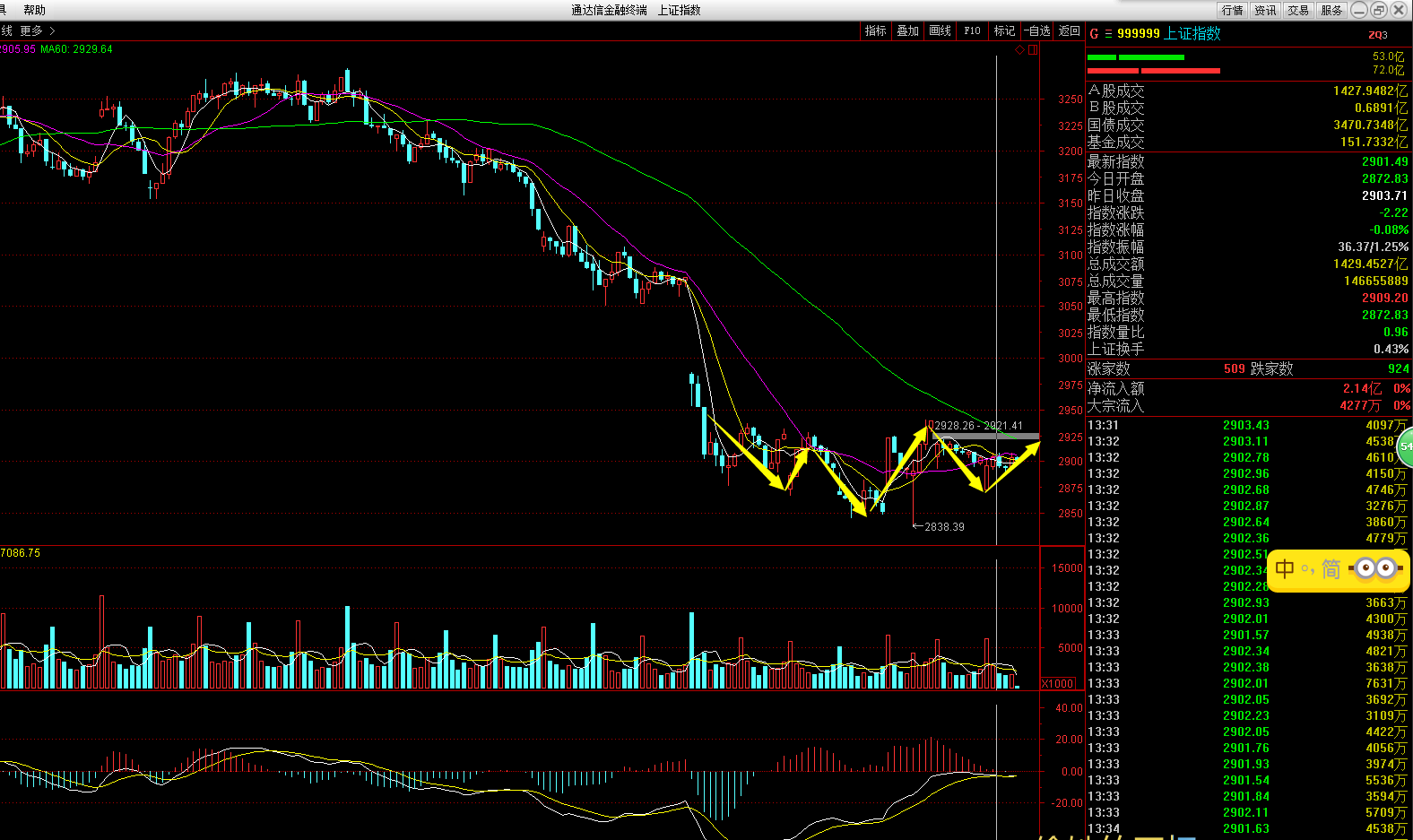
Task: Click the 涨家数 count 509
Action: coord(1234,368)
